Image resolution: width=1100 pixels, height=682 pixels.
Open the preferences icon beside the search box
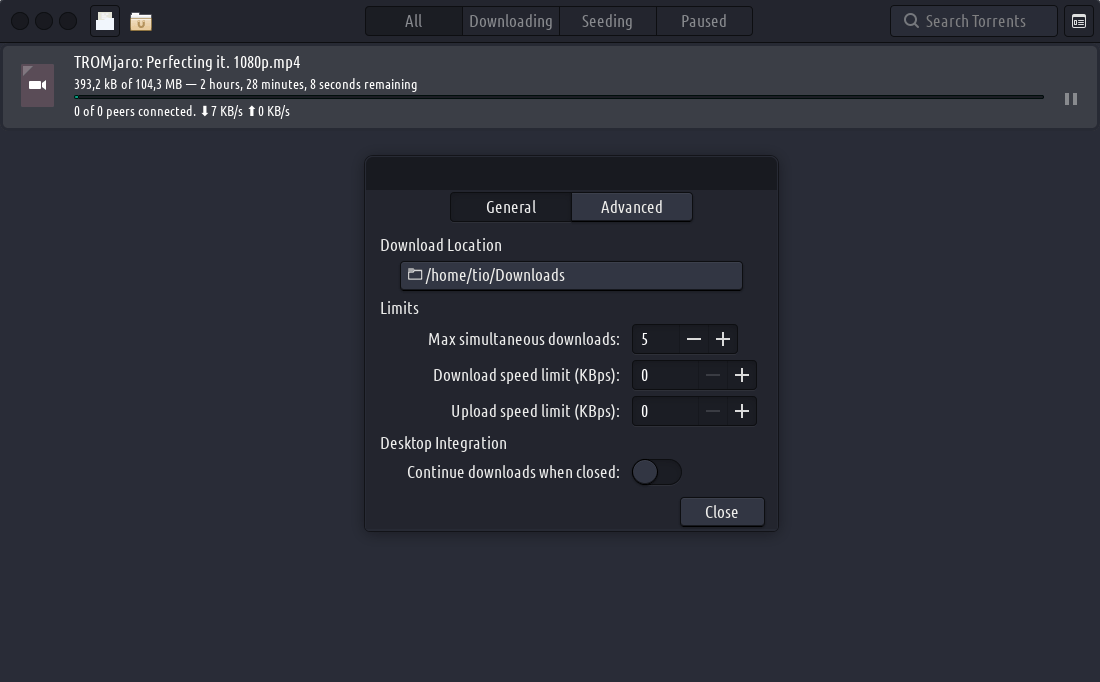1079,21
